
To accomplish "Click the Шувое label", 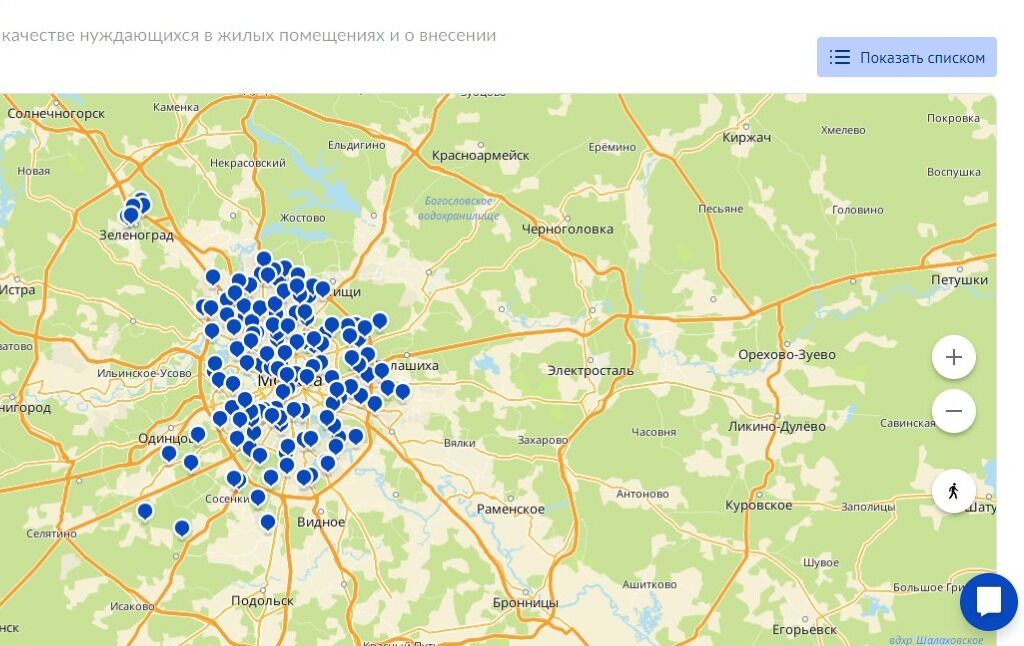I will point(820,562).
